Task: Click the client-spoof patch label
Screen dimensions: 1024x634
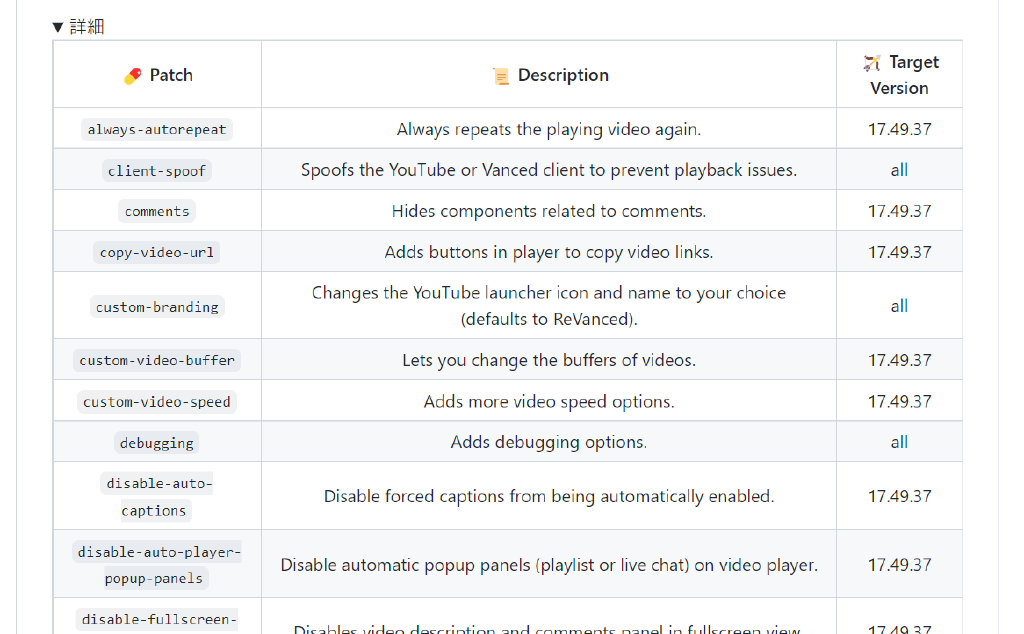Action: pyautogui.click(x=157, y=171)
